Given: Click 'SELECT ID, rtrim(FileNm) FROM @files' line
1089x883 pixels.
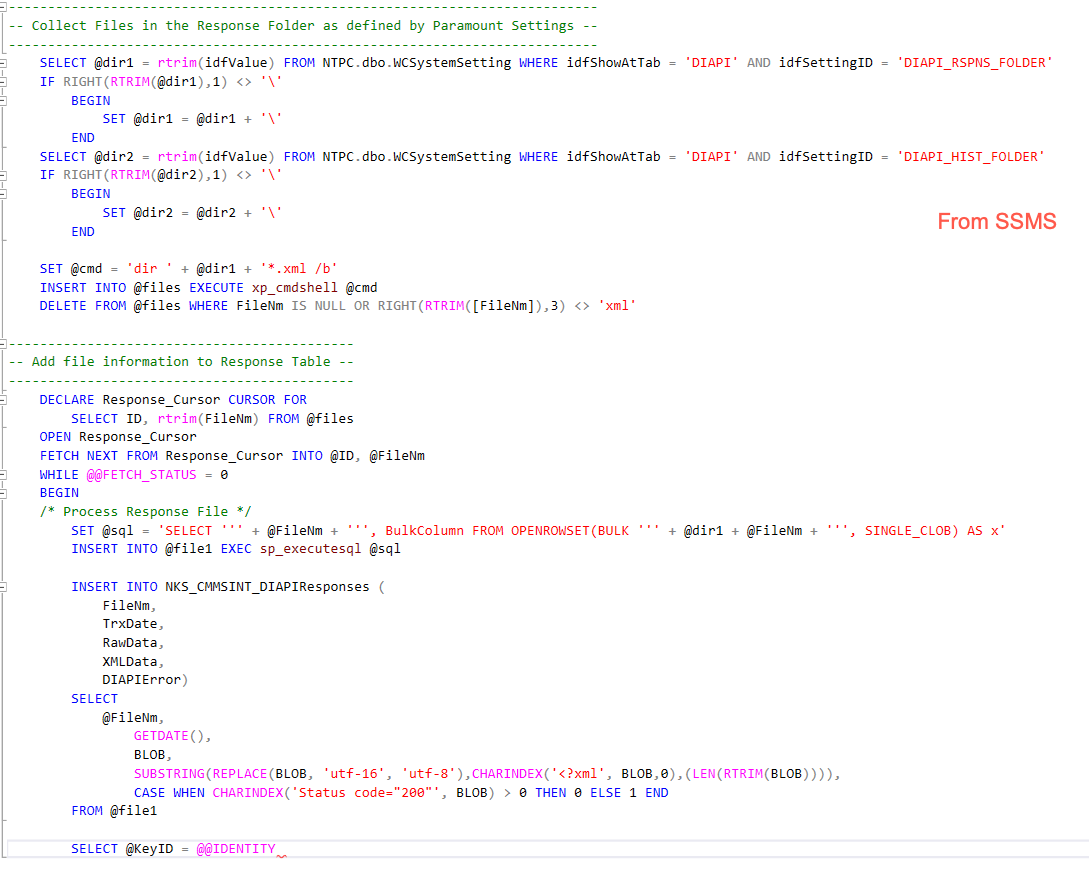Looking at the screenshot, I should coord(213,419).
